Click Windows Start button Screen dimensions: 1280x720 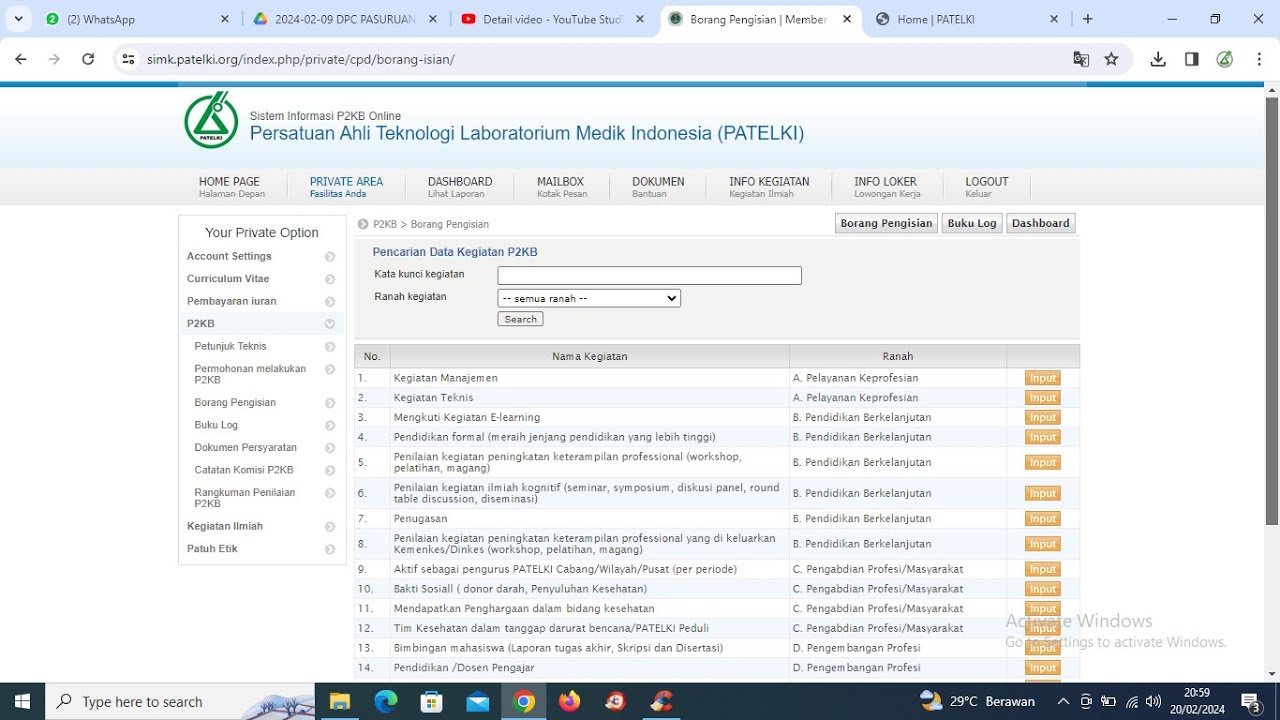[x=22, y=702]
